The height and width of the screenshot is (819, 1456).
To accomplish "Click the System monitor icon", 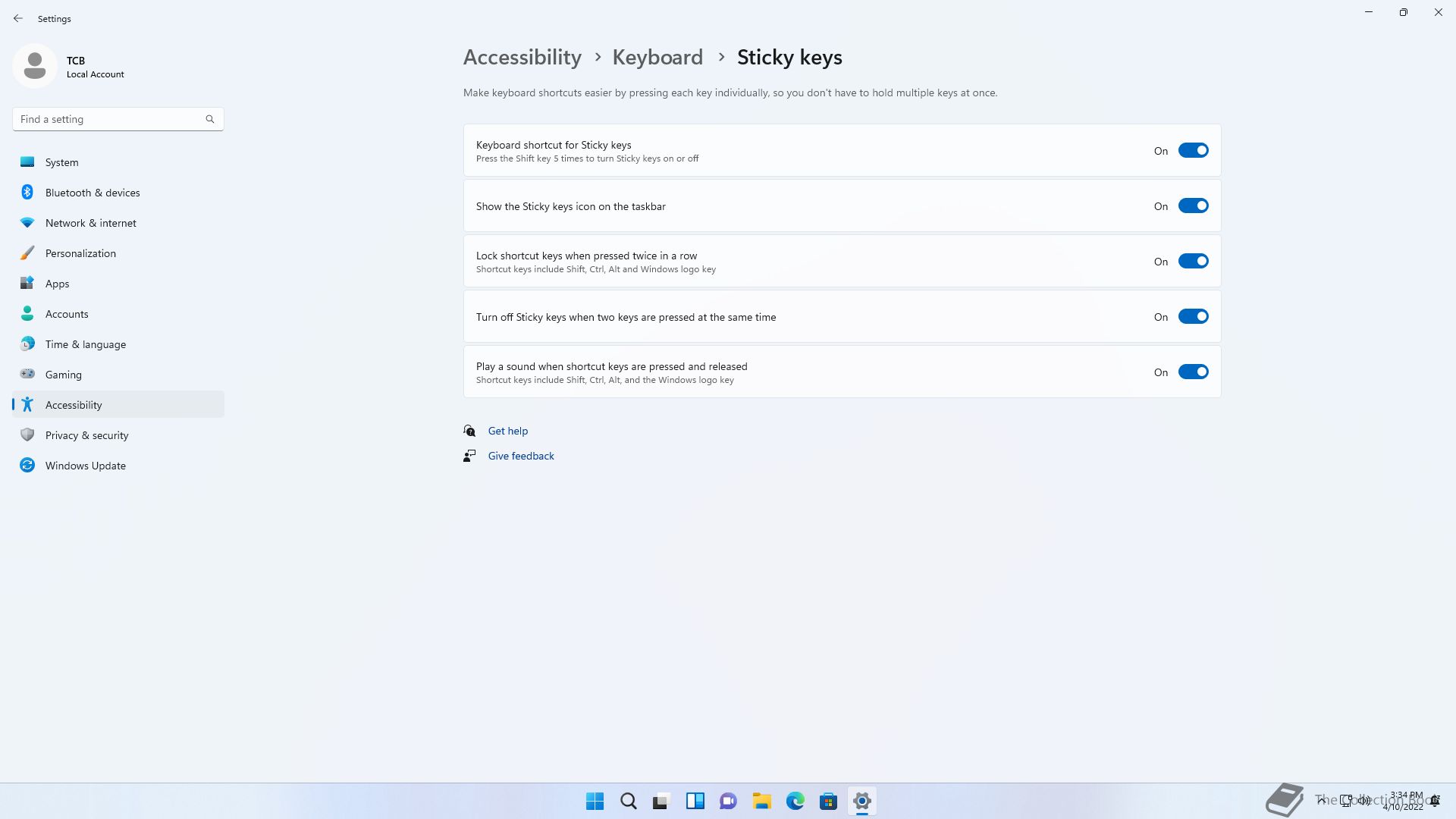I will tap(27, 162).
